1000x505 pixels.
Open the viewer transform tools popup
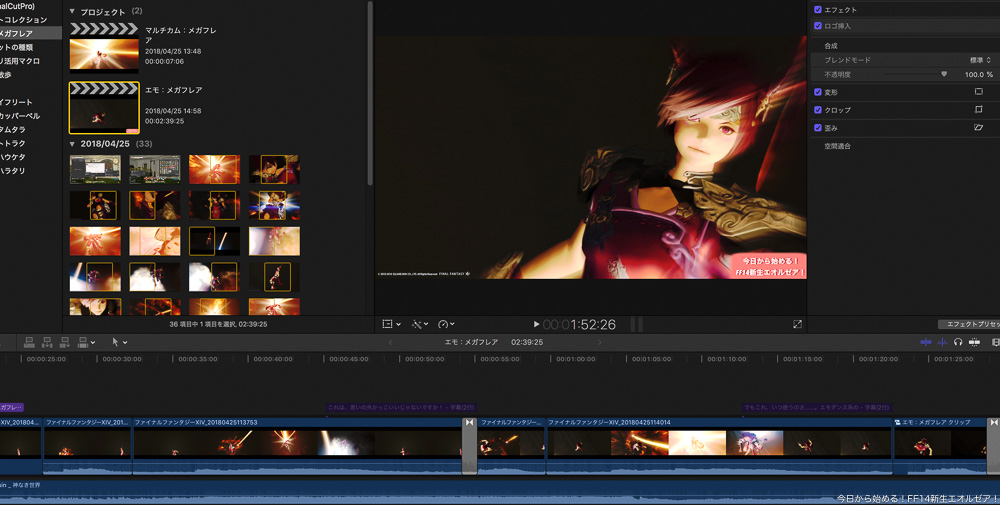391,325
